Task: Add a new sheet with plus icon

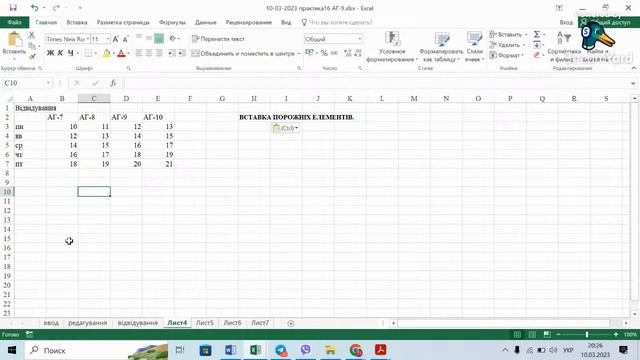Action: click(x=291, y=323)
